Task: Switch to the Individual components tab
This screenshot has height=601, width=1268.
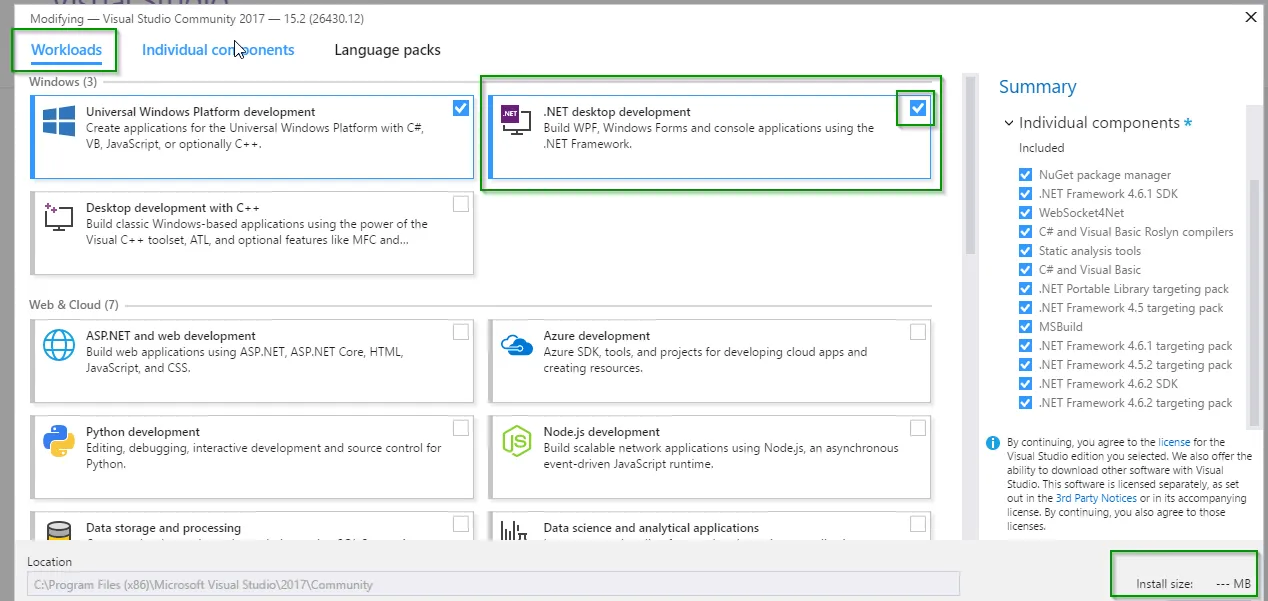Action: pyautogui.click(x=218, y=50)
